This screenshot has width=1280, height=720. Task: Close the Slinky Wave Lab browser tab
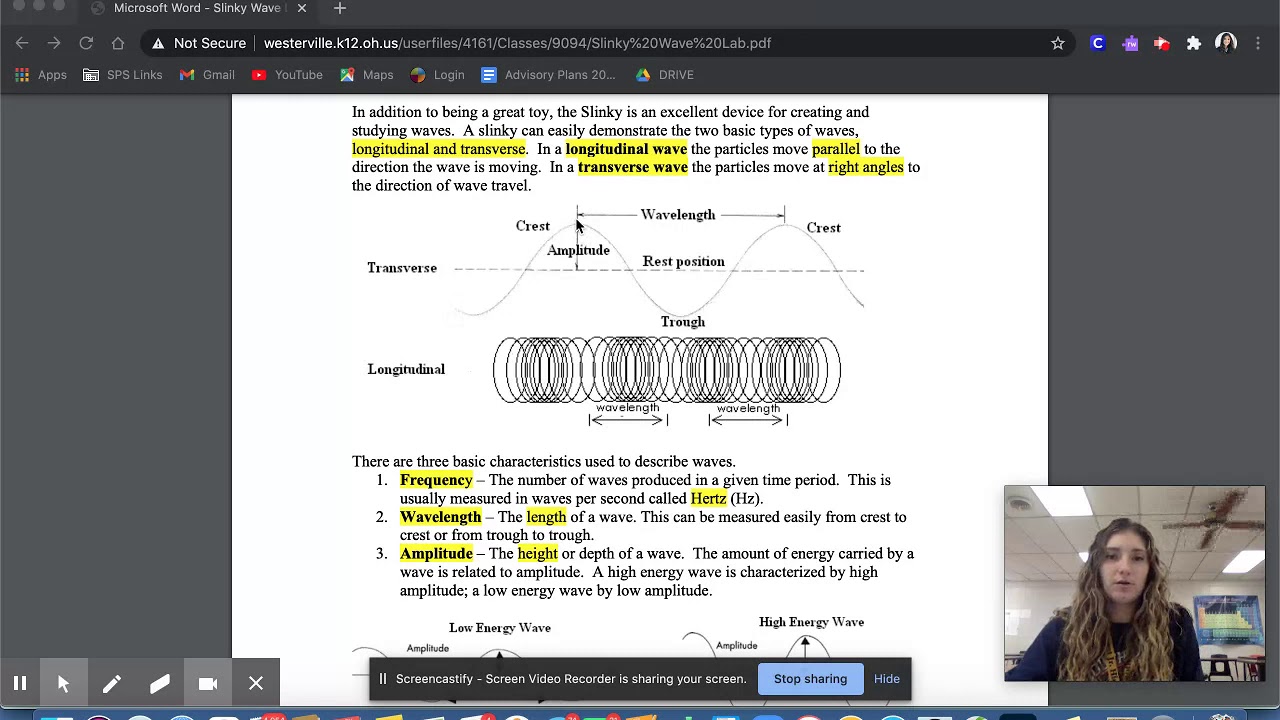click(301, 8)
